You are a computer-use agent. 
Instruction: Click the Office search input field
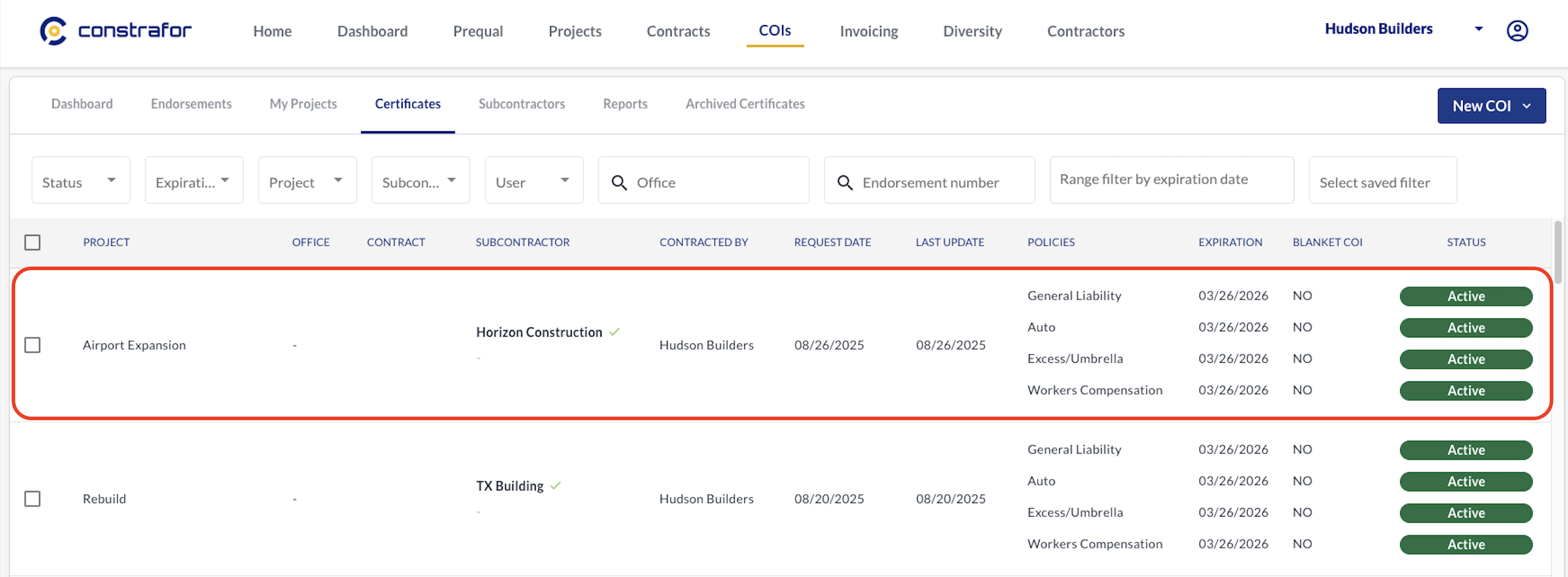tap(703, 180)
